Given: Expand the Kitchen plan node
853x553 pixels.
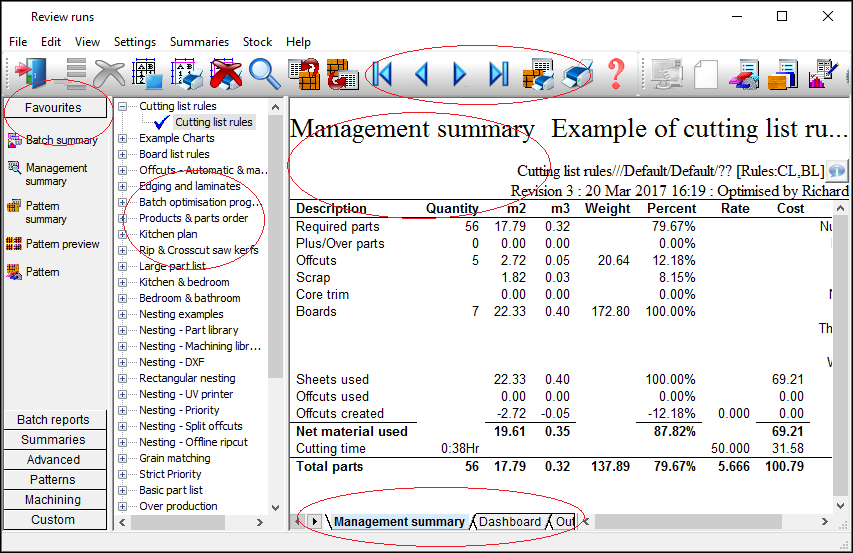Looking at the screenshot, I should [x=123, y=234].
